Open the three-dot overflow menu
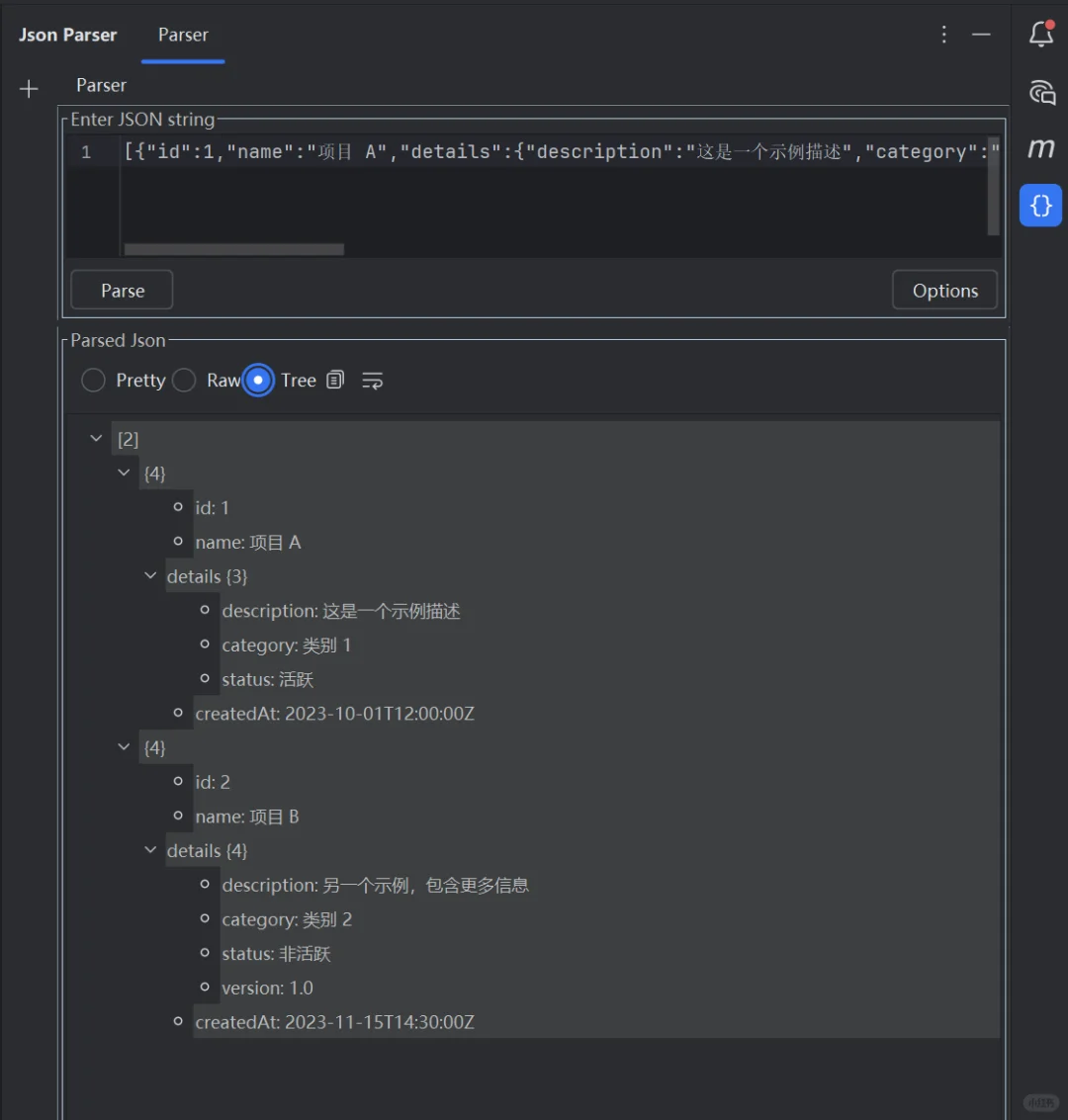Image resolution: width=1068 pixels, height=1120 pixels. pos(943,34)
